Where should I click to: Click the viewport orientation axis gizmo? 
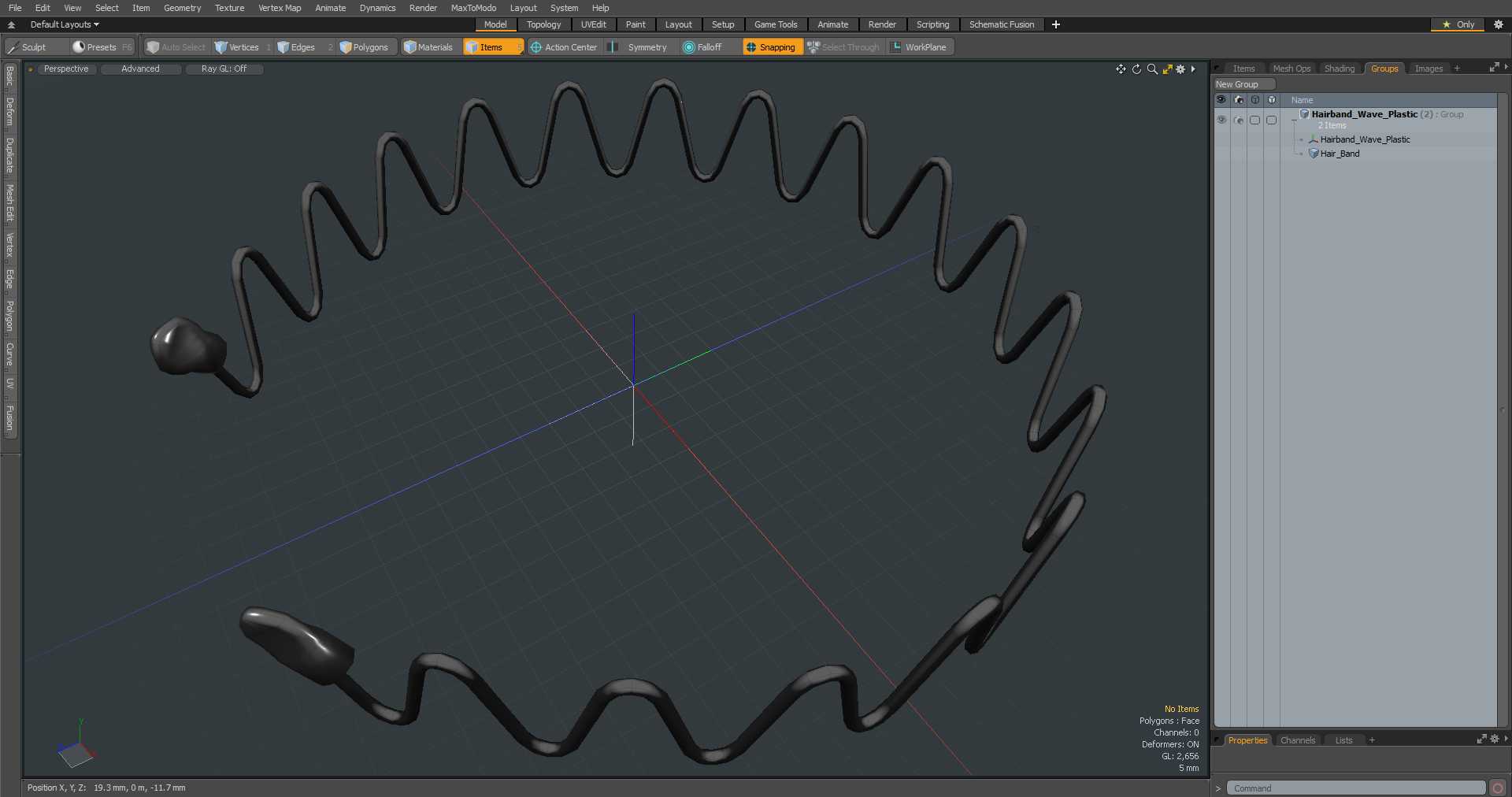(x=76, y=745)
